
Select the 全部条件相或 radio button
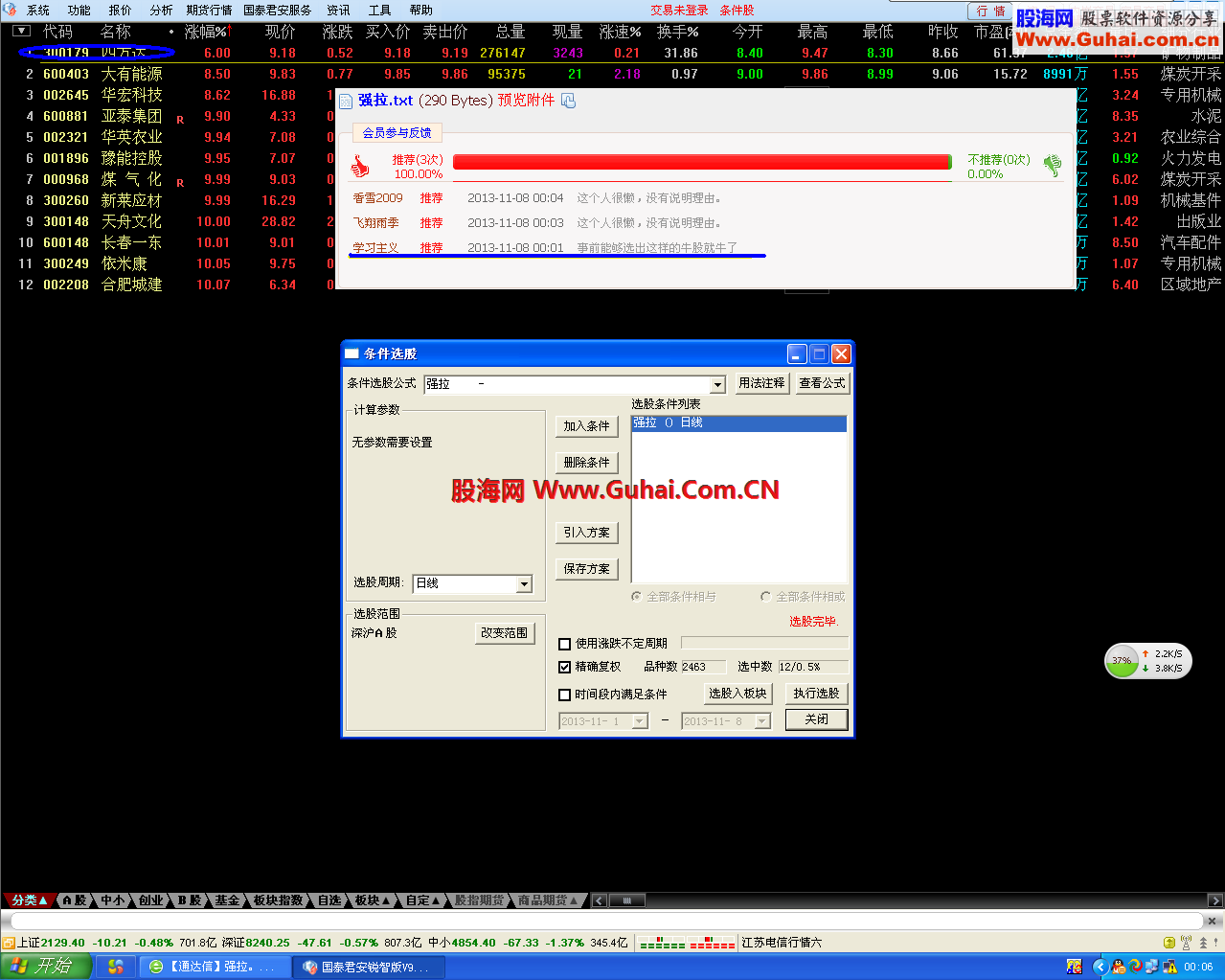click(766, 596)
